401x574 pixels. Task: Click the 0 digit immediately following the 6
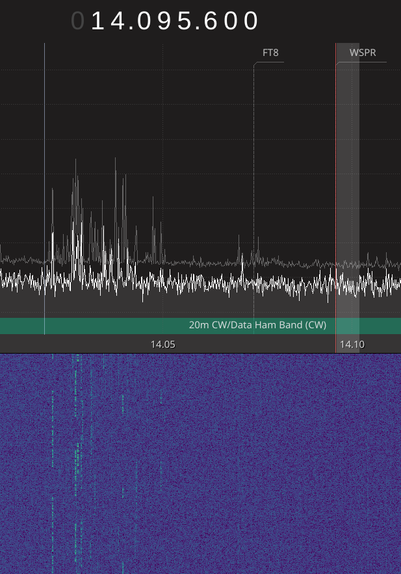(231, 21)
